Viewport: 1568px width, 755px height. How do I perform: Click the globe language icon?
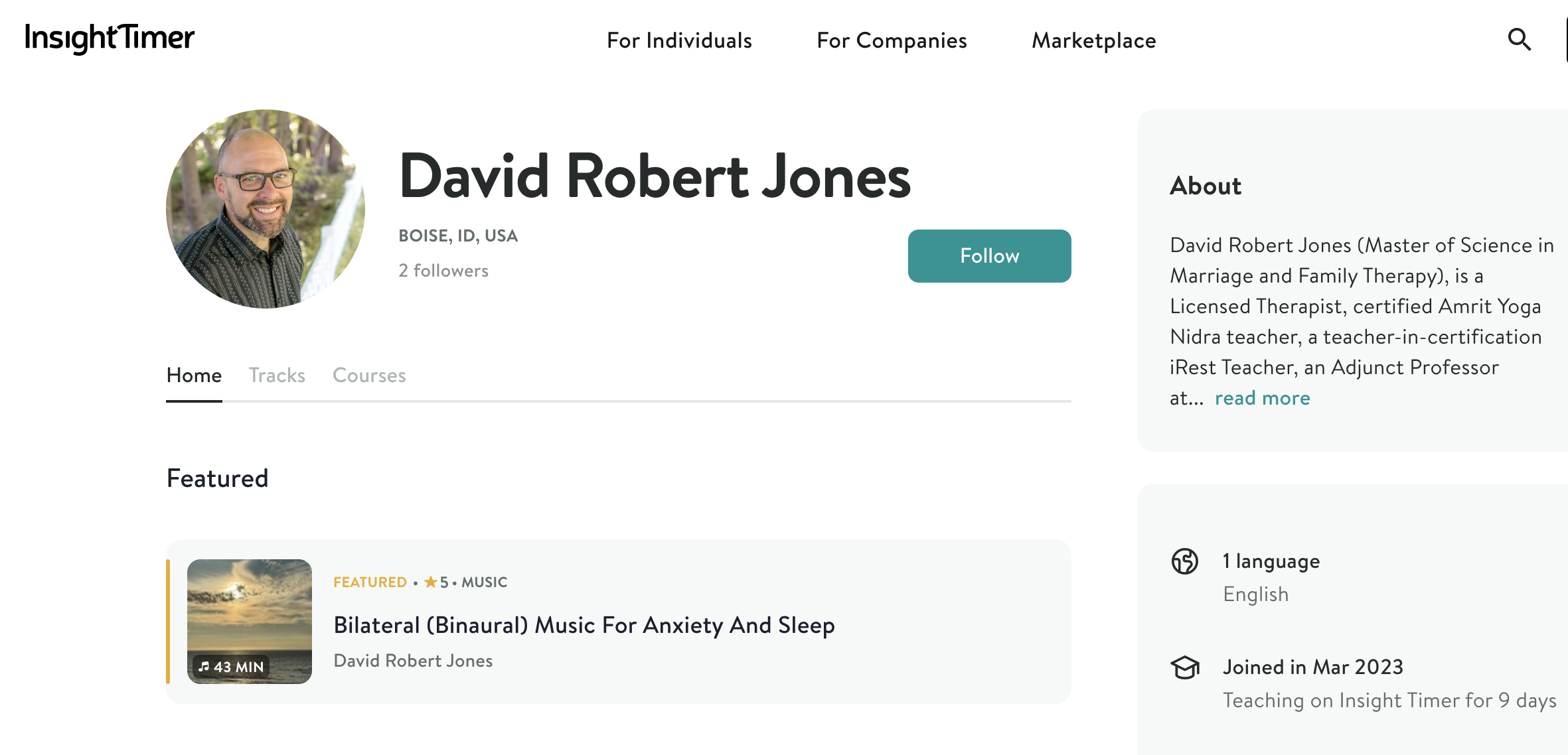click(1185, 561)
